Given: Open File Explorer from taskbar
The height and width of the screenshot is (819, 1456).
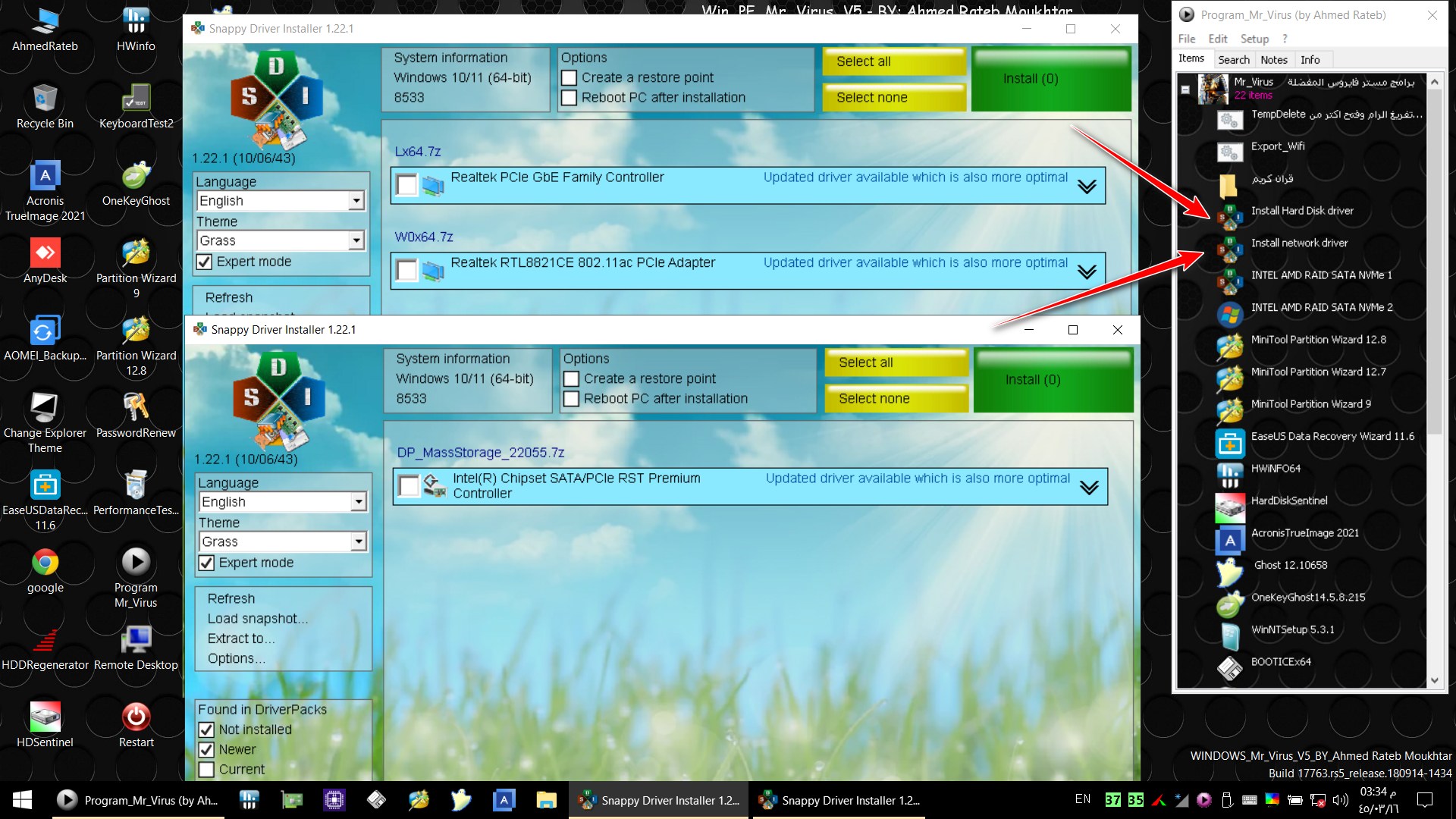Looking at the screenshot, I should pos(546,800).
